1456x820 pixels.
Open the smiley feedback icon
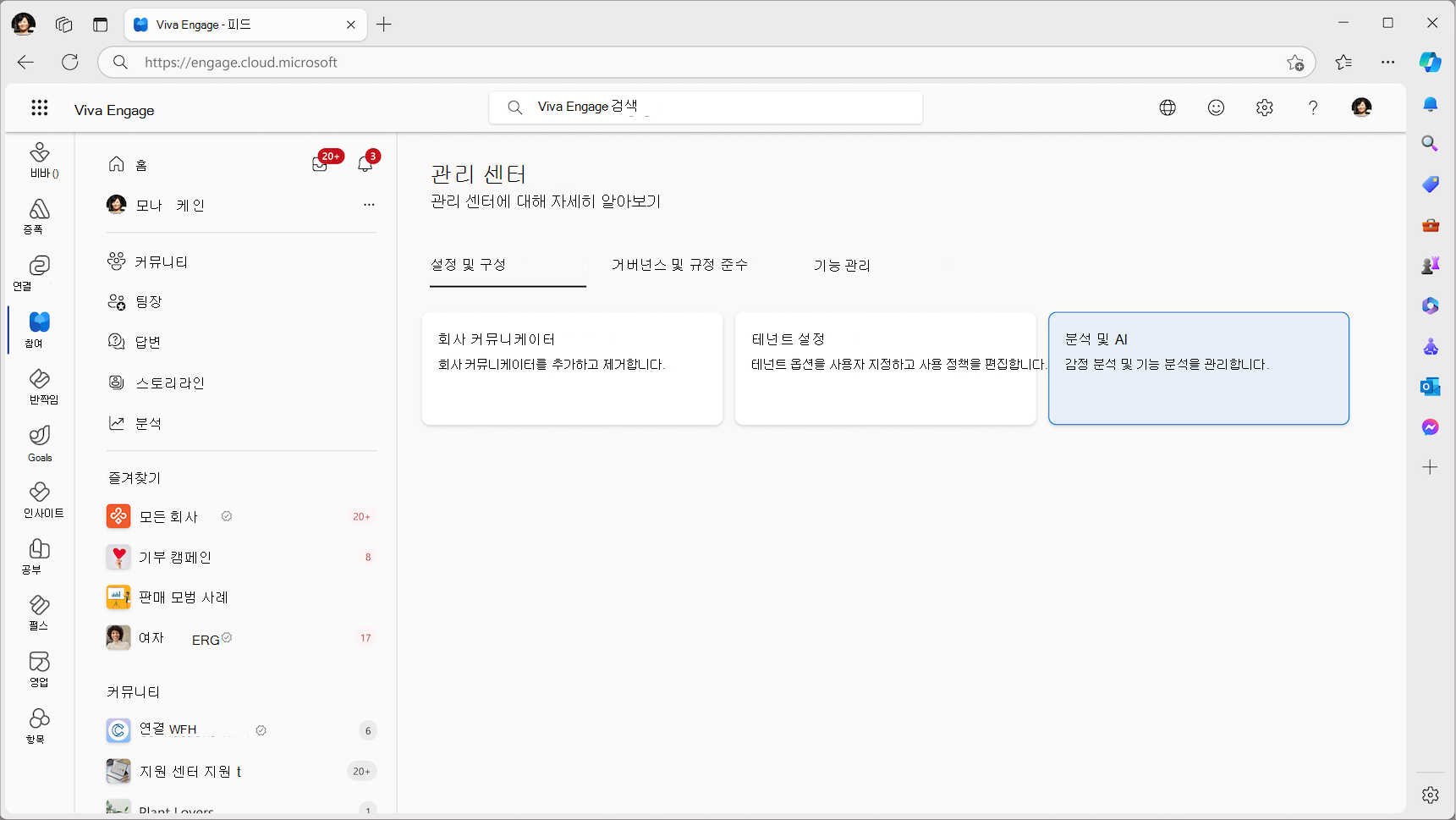1216,107
